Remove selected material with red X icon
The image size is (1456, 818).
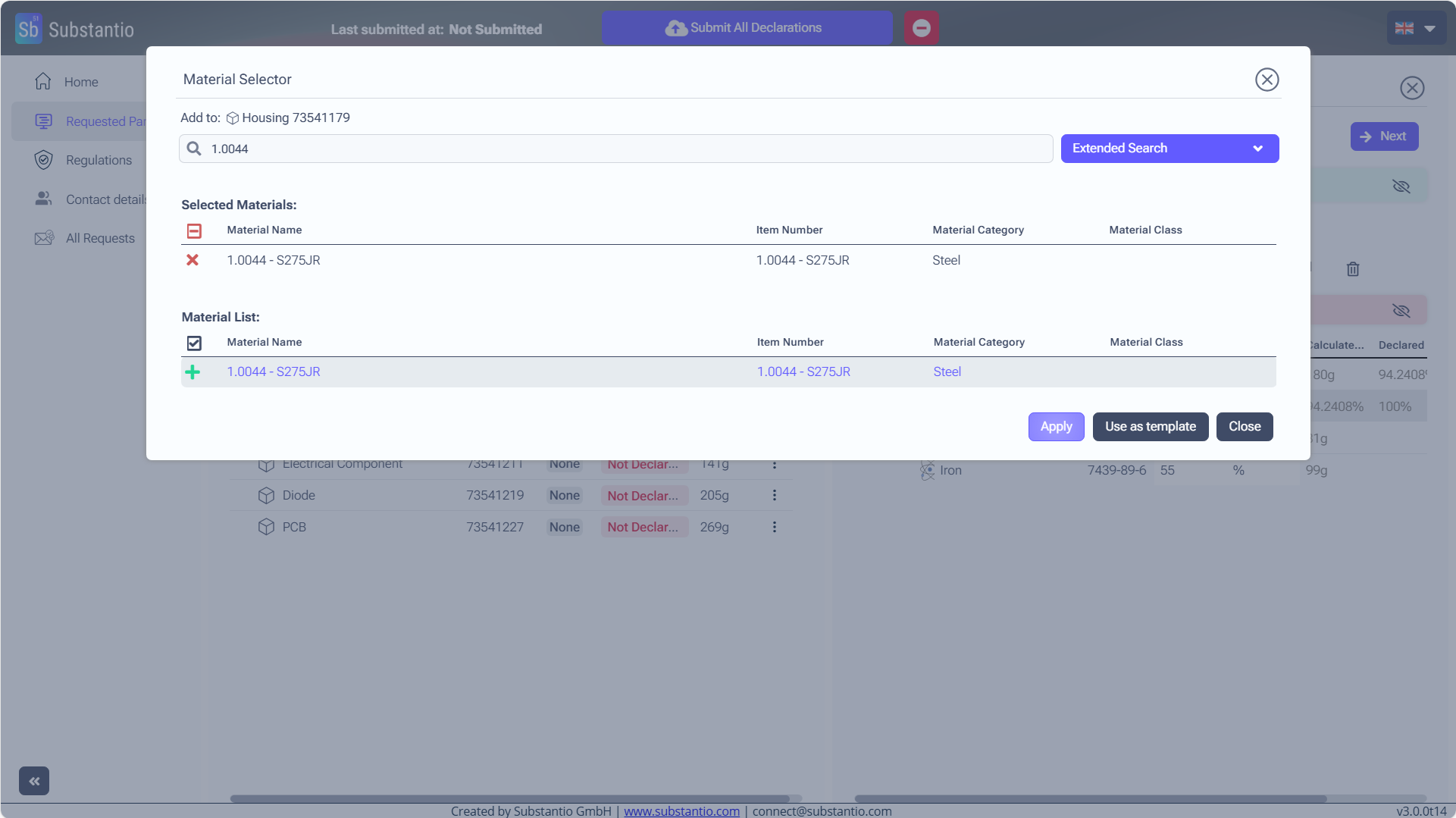[x=193, y=260]
